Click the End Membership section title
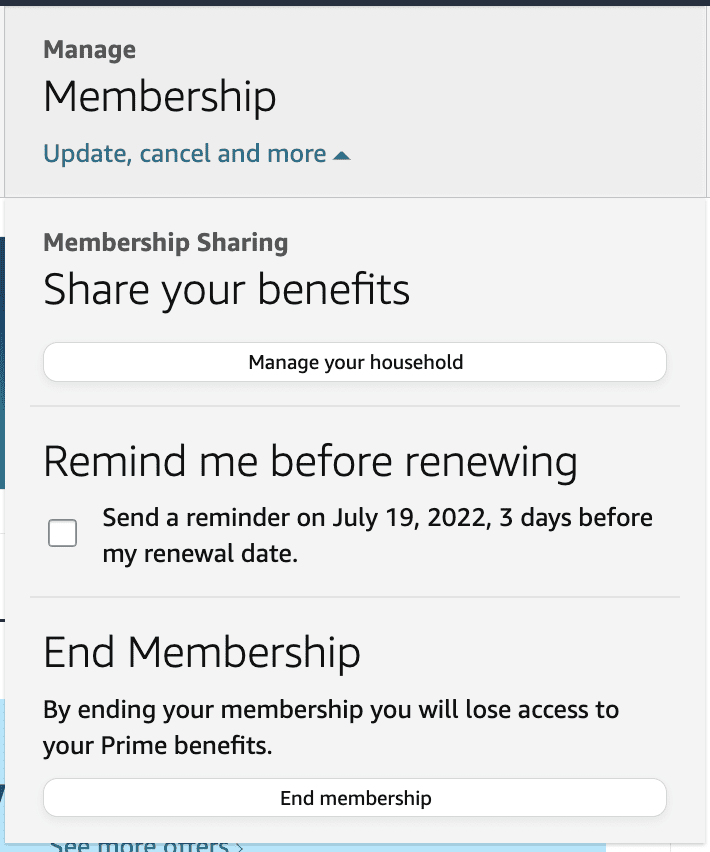The height and width of the screenshot is (852, 710). (202, 652)
